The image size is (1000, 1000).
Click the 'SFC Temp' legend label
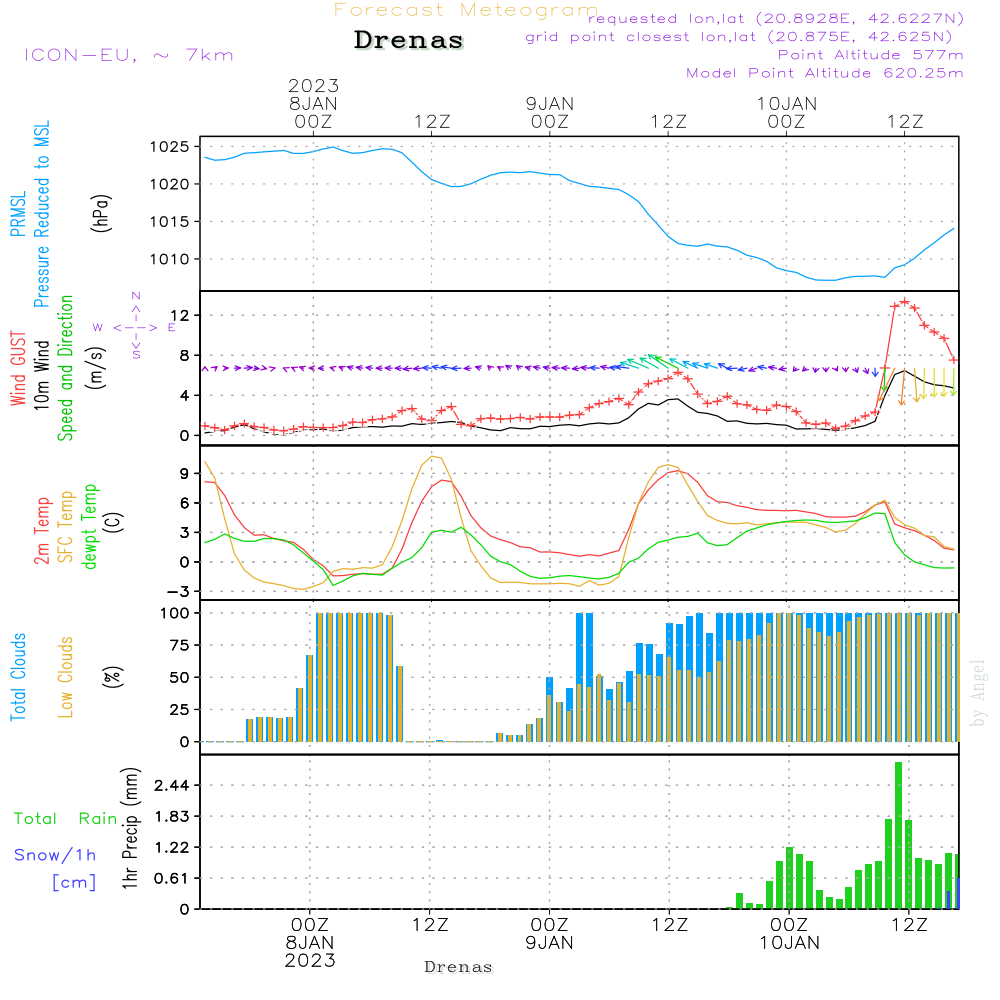[66, 527]
